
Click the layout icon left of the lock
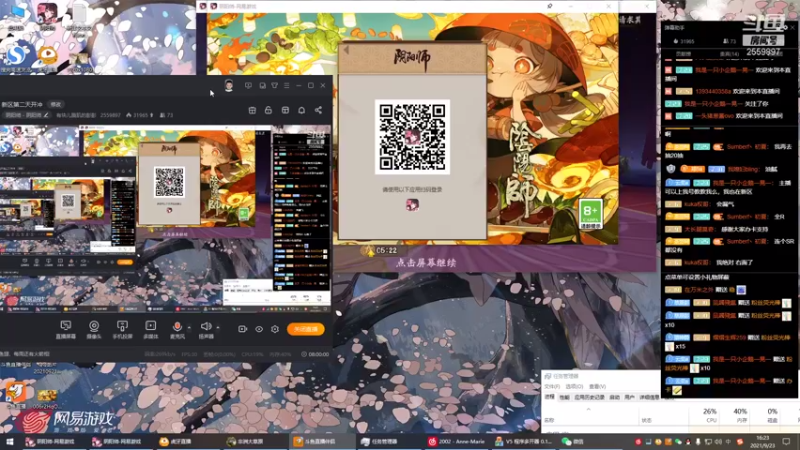(252, 110)
